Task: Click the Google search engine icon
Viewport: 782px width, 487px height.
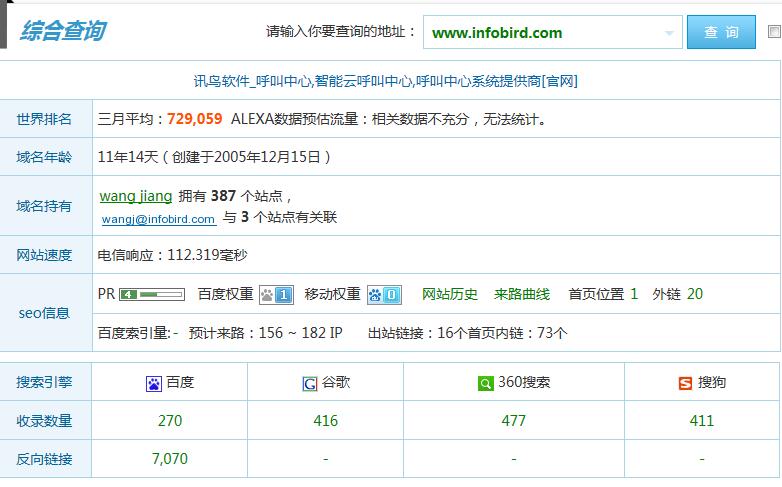Action: (x=310, y=383)
